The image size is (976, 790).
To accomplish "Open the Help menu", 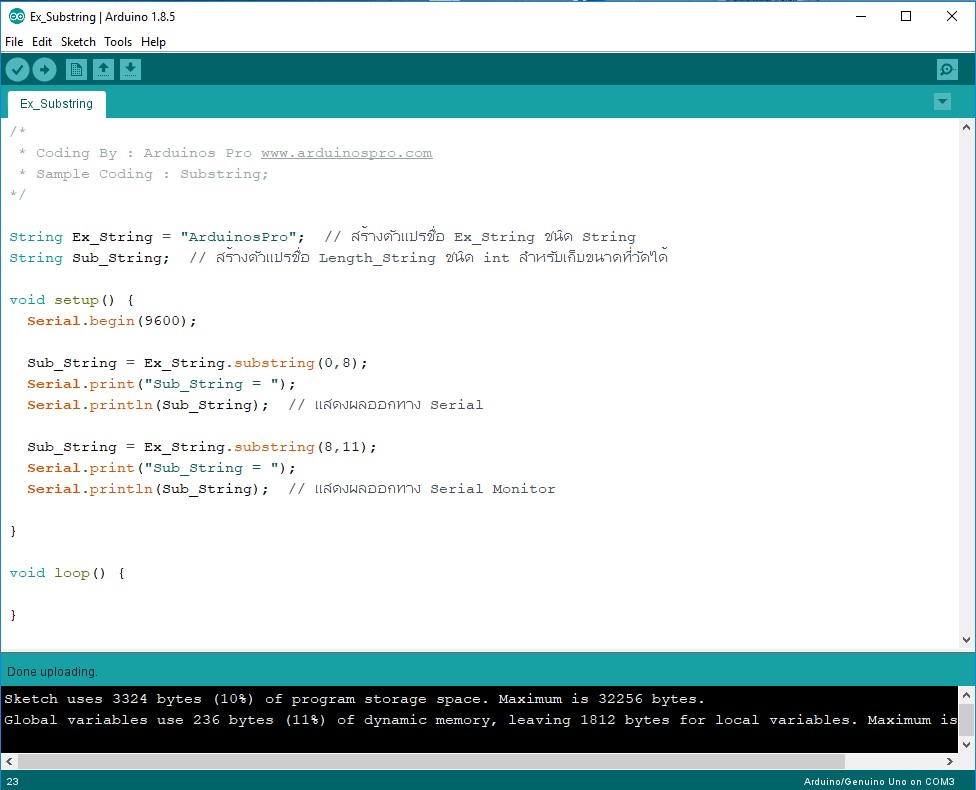I will tap(153, 42).
